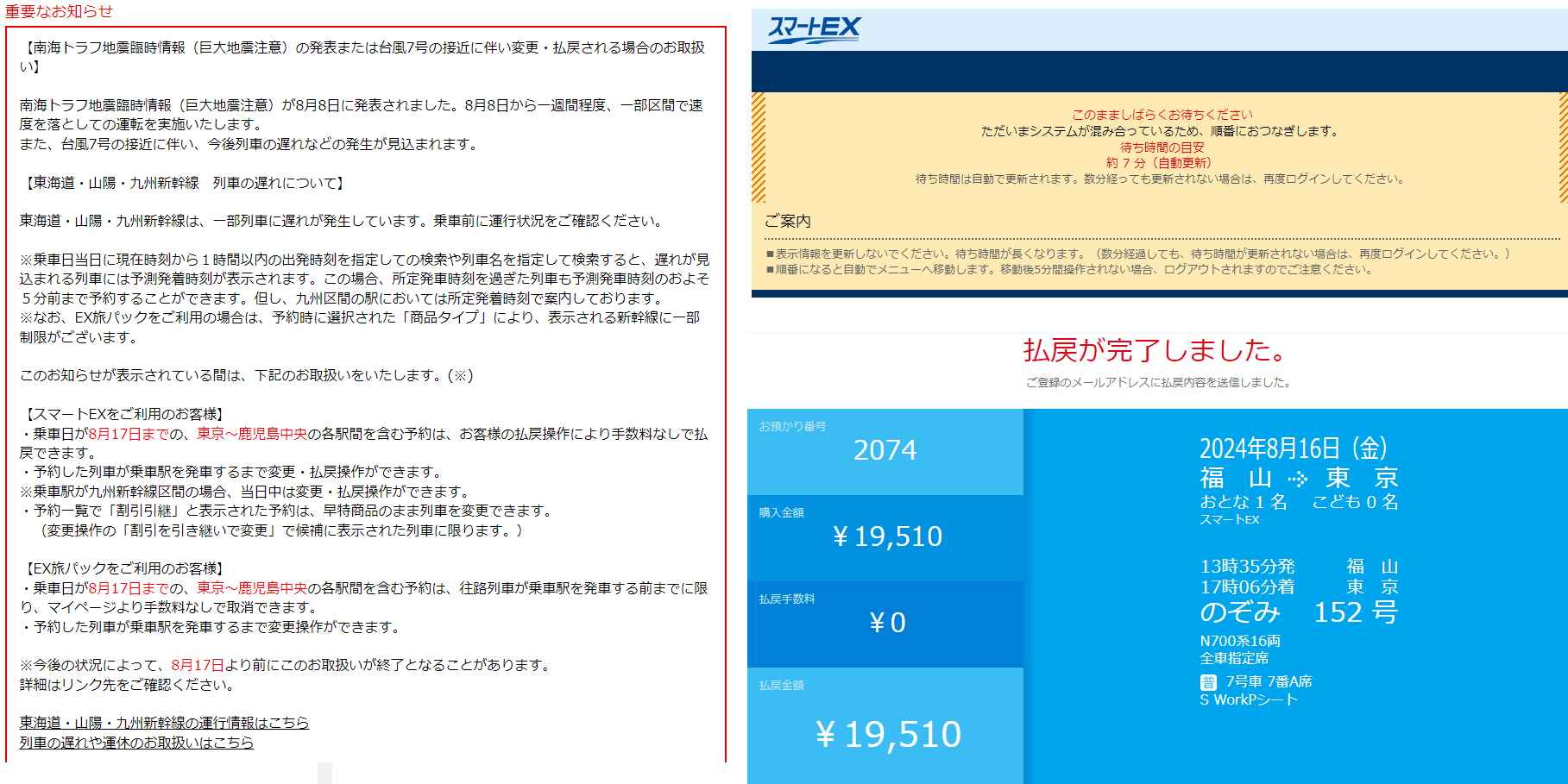Screen dimensions: 1568x784
Task: Click the N700系16両 text
Action: tap(1240, 641)
